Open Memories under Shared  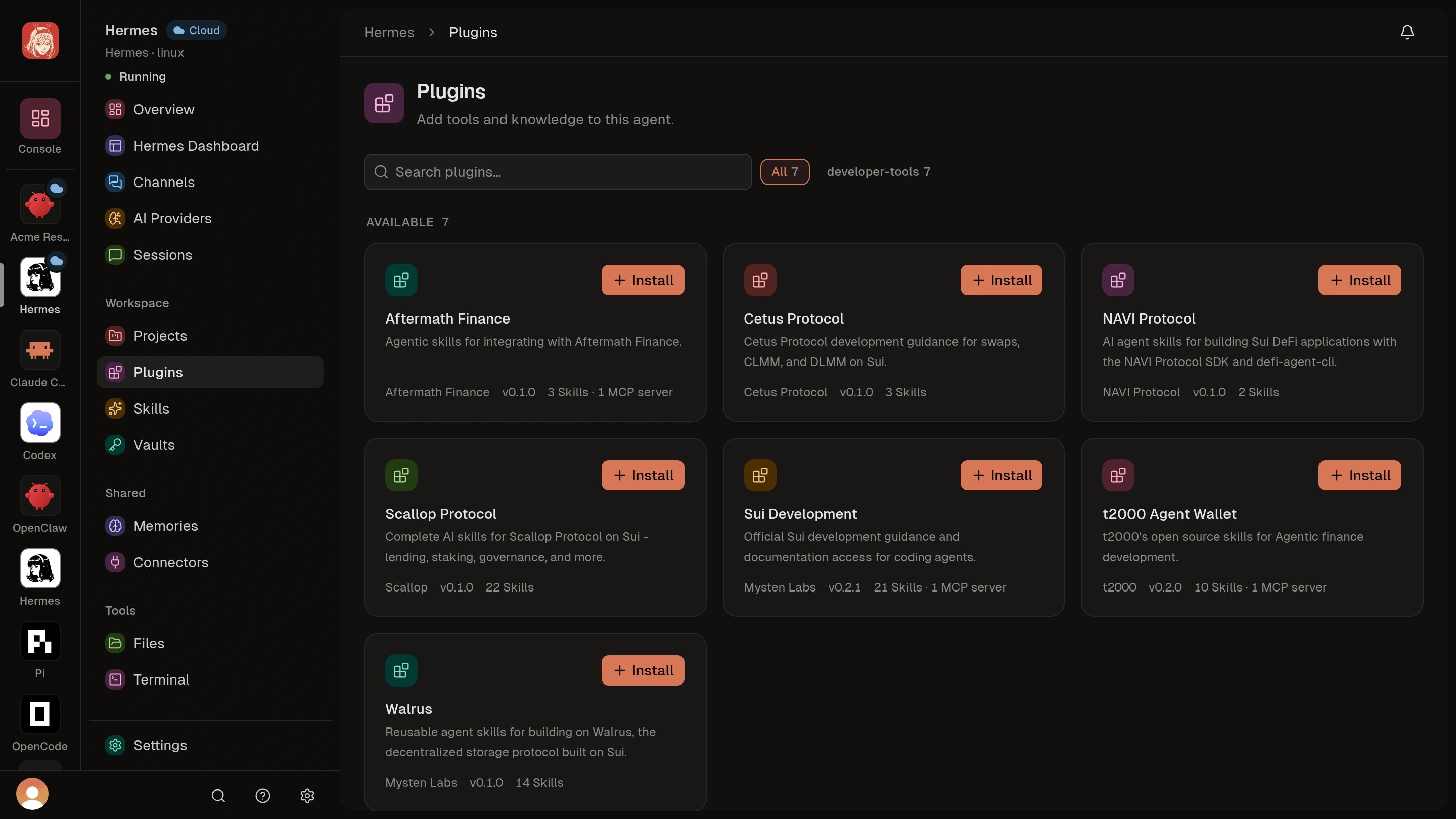pos(210,526)
